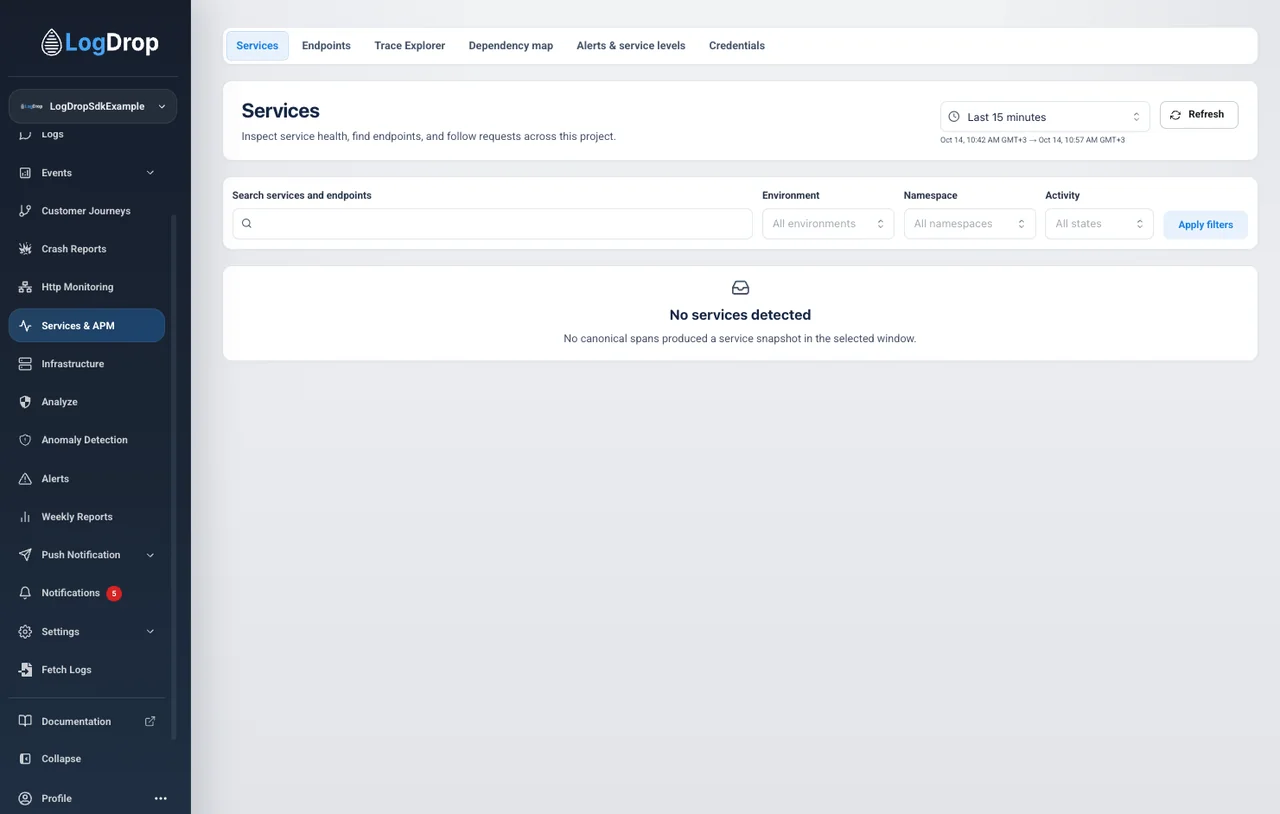Screen dimensions: 1280x814
Task: Click the Collapse sidebar icon
Action: pyautogui.click(x=25, y=759)
